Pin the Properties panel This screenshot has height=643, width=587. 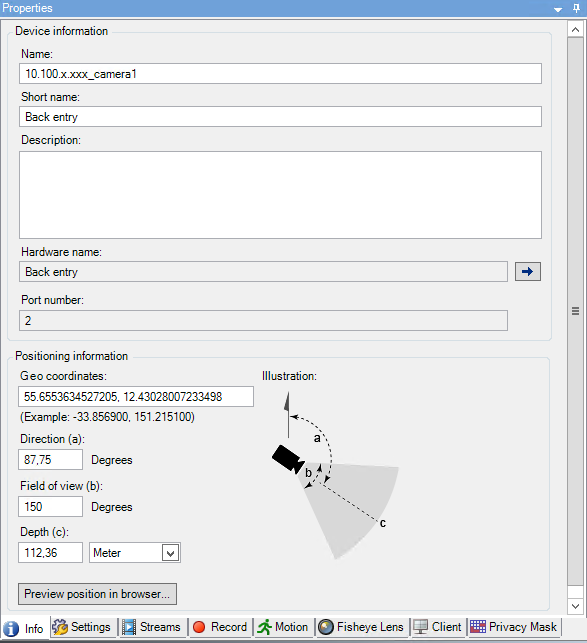click(576, 8)
